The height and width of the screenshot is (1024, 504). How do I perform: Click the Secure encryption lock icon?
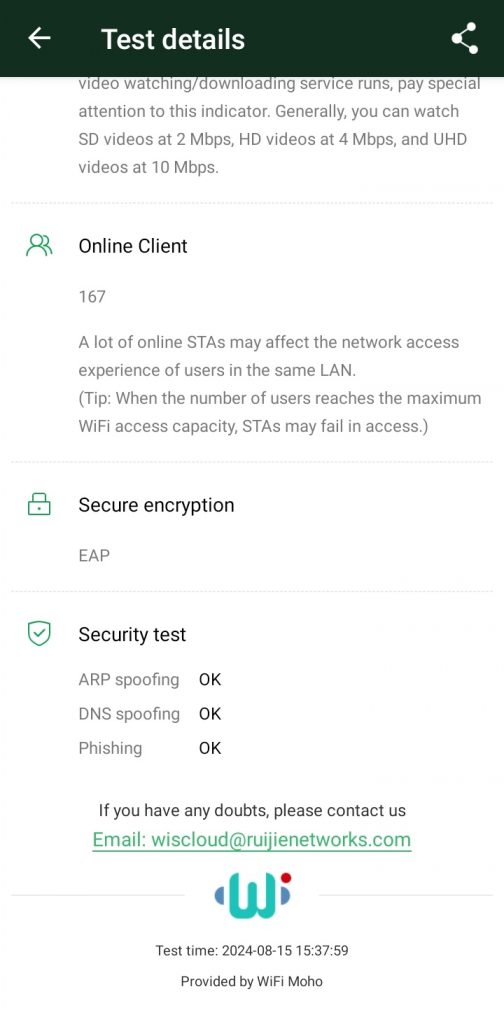tap(39, 505)
